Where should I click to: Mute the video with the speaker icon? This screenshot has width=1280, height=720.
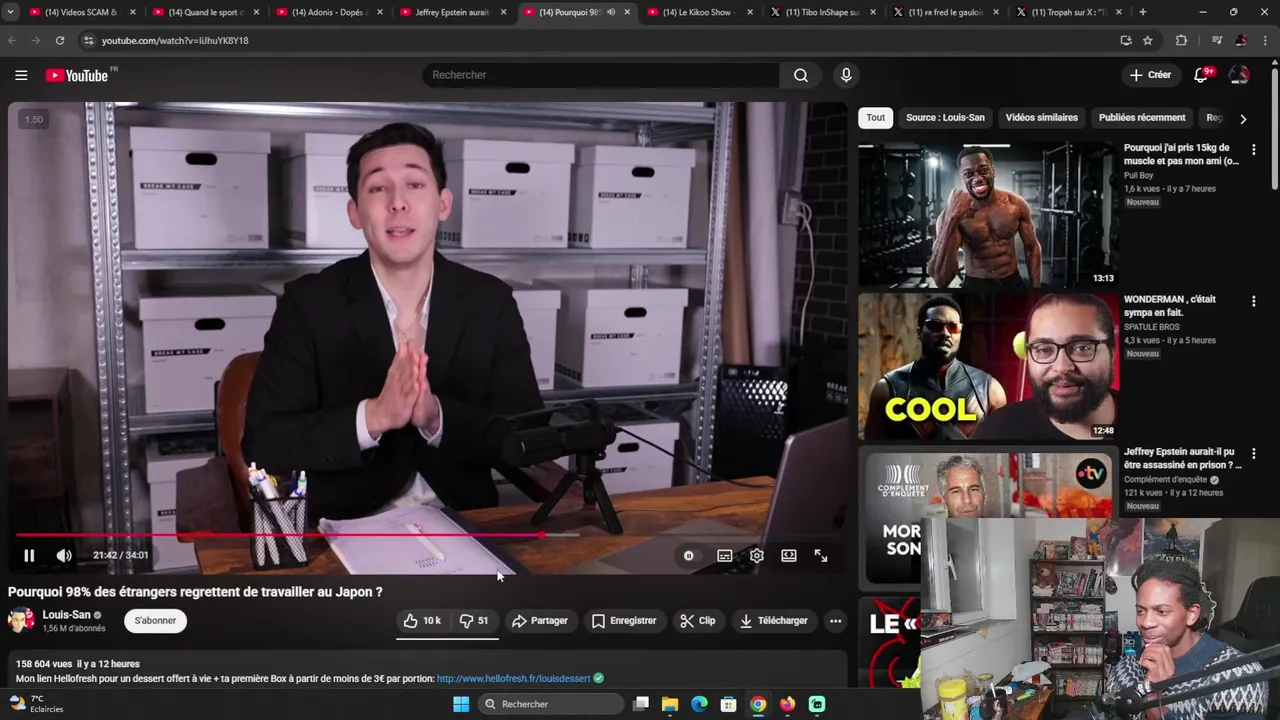[64, 555]
